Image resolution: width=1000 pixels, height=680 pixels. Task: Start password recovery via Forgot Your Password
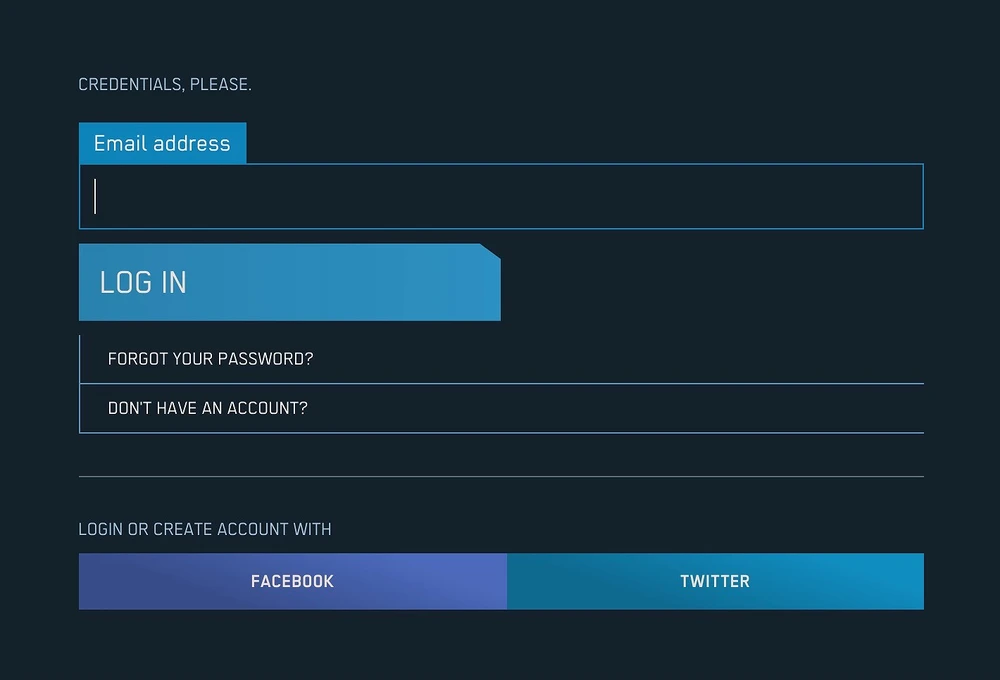(210, 359)
